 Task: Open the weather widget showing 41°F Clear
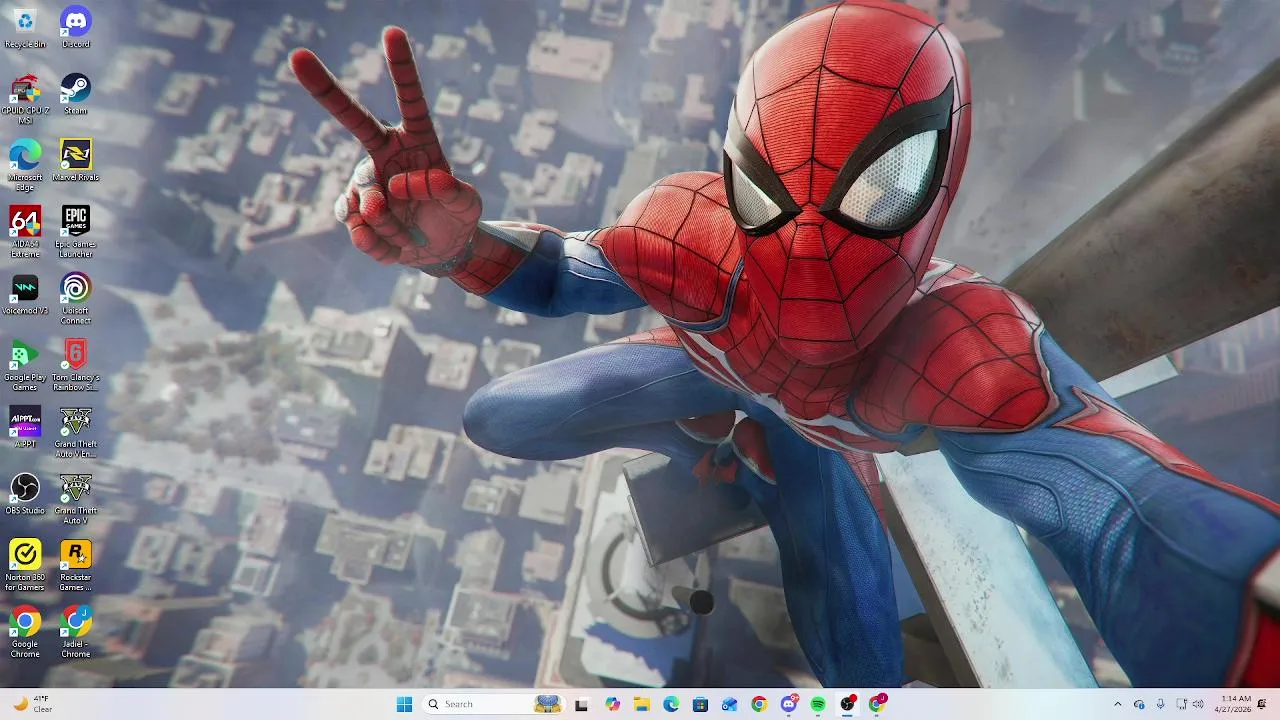[x=32, y=704]
